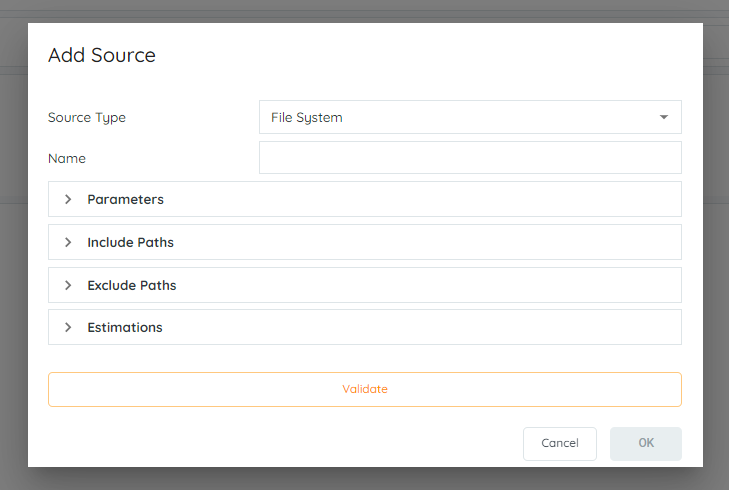Confirm with the OK button

click(x=646, y=444)
